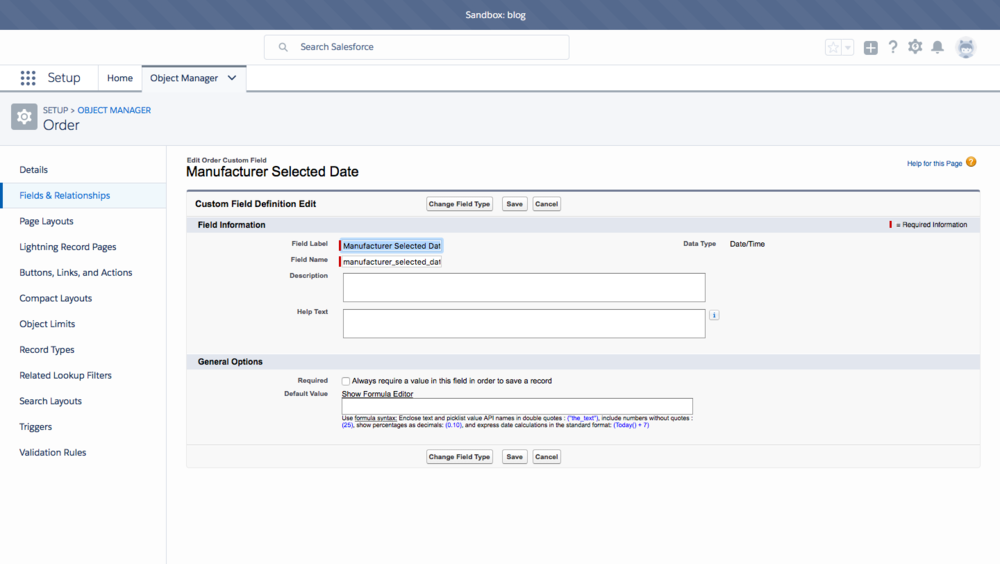Click the Favorites star icon
Image resolution: width=1000 pixels, height=564 pixels.
point(833,47)
